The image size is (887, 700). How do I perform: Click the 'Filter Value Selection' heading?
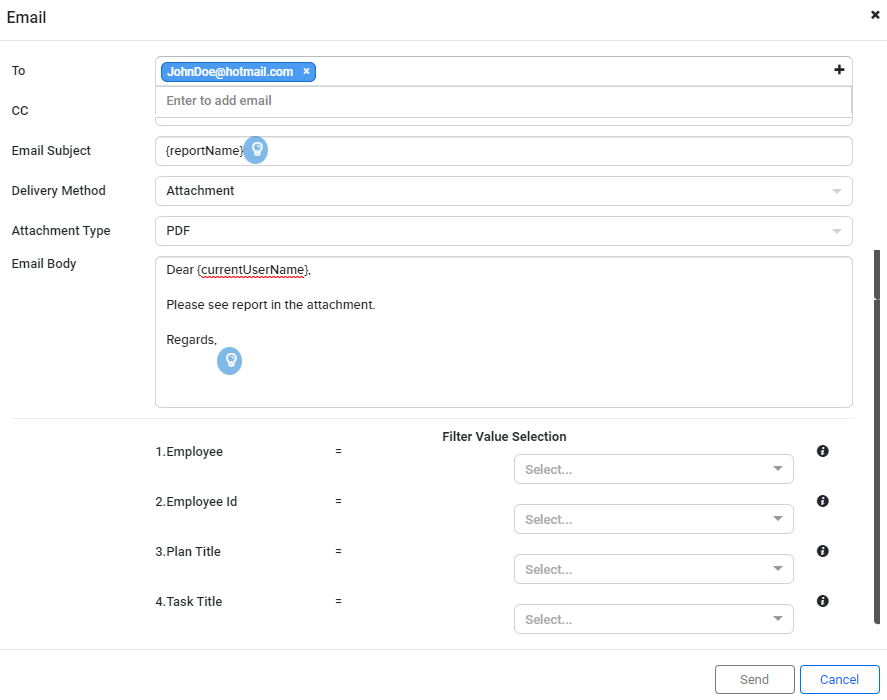click(x=504, y=436)
